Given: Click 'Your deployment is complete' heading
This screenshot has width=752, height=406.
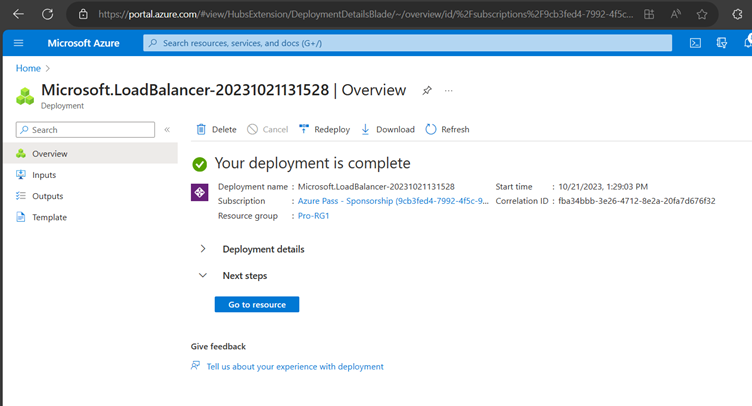Looking at the screenshot, I should pos(312,163).
